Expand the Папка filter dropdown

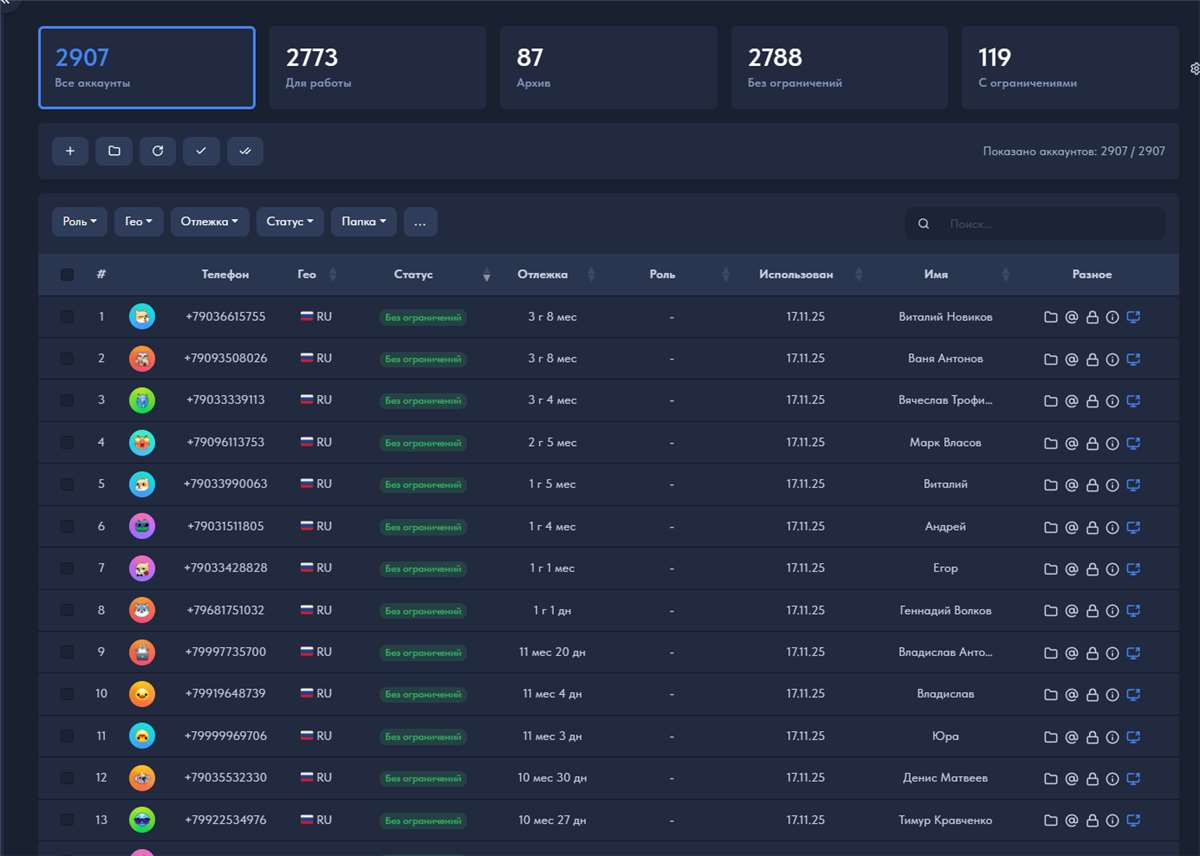click(363, 222)
